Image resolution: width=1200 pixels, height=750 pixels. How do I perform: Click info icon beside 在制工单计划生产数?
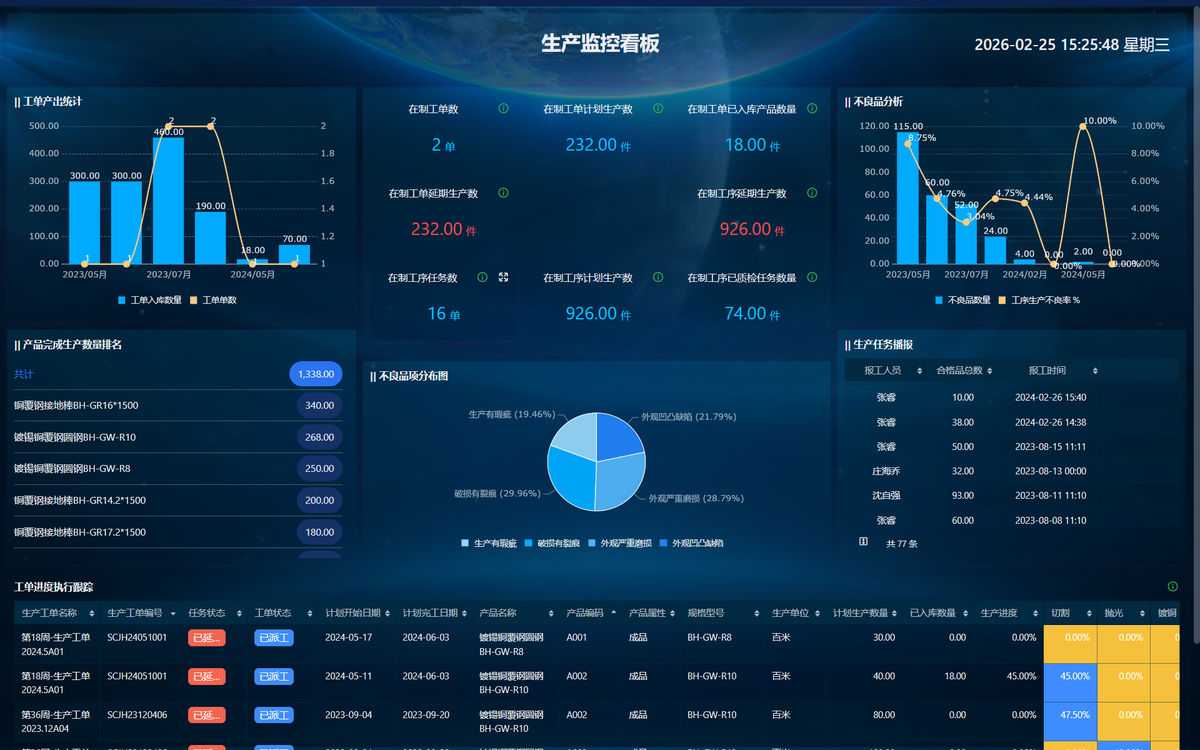pyautogui.click(x=658, y=108)
